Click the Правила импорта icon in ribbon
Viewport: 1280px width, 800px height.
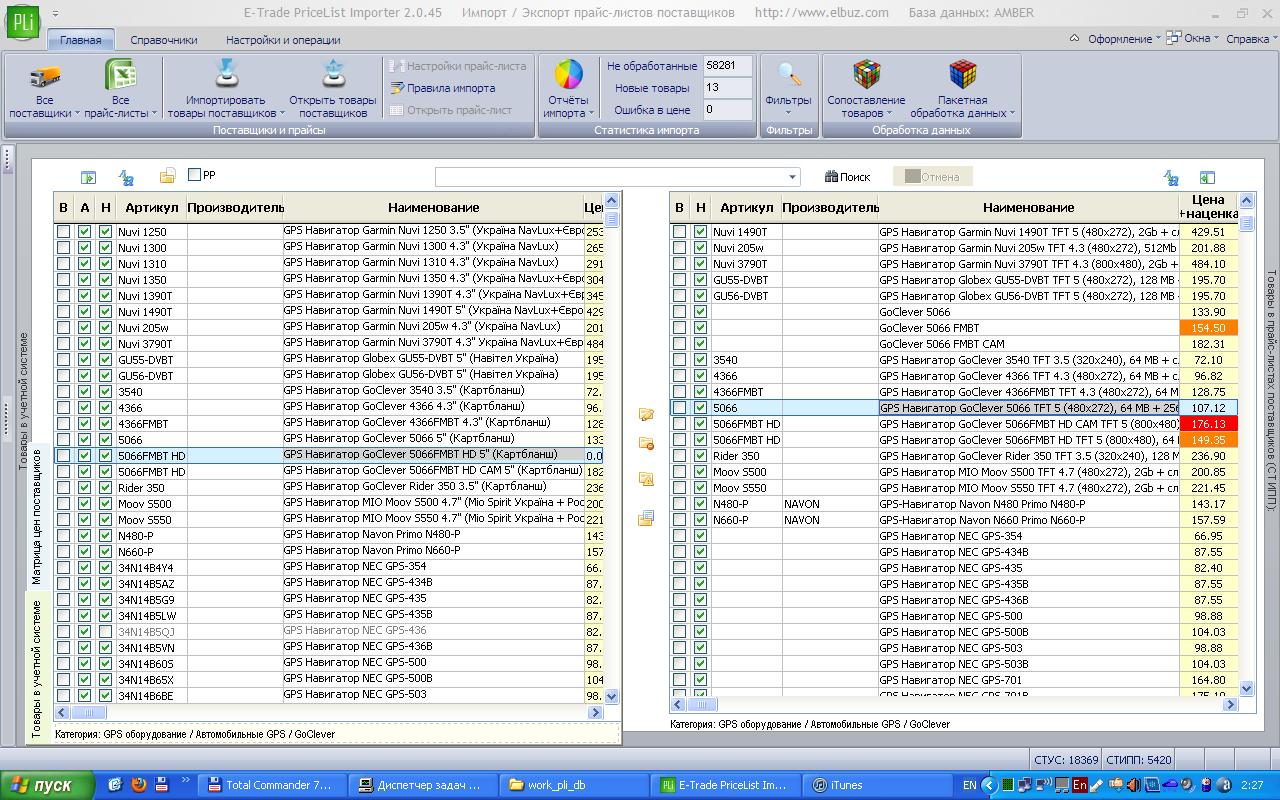tap(397, 88)
